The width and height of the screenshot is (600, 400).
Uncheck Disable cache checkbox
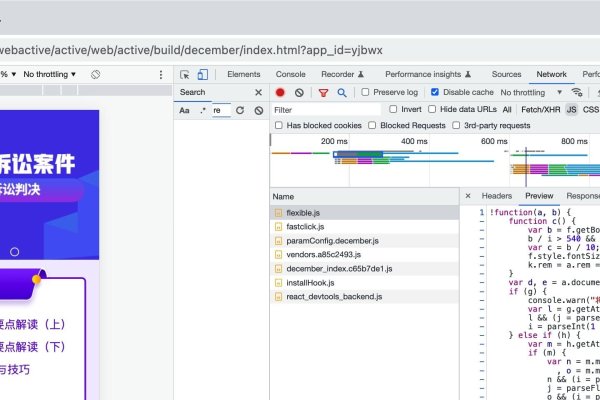pos(433,92)
